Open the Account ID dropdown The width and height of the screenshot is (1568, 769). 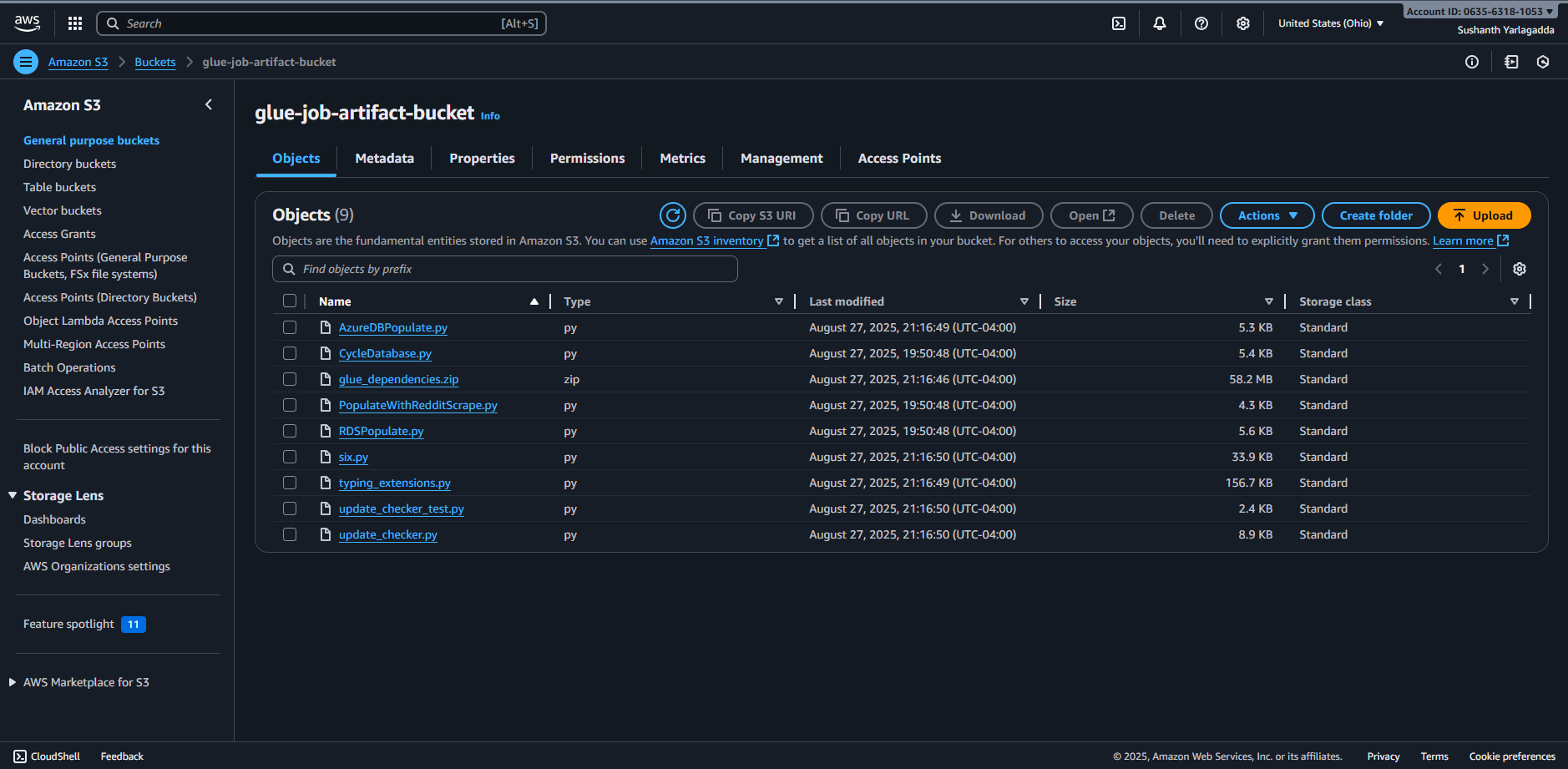pyautogui.click(x=1479, y=12)
